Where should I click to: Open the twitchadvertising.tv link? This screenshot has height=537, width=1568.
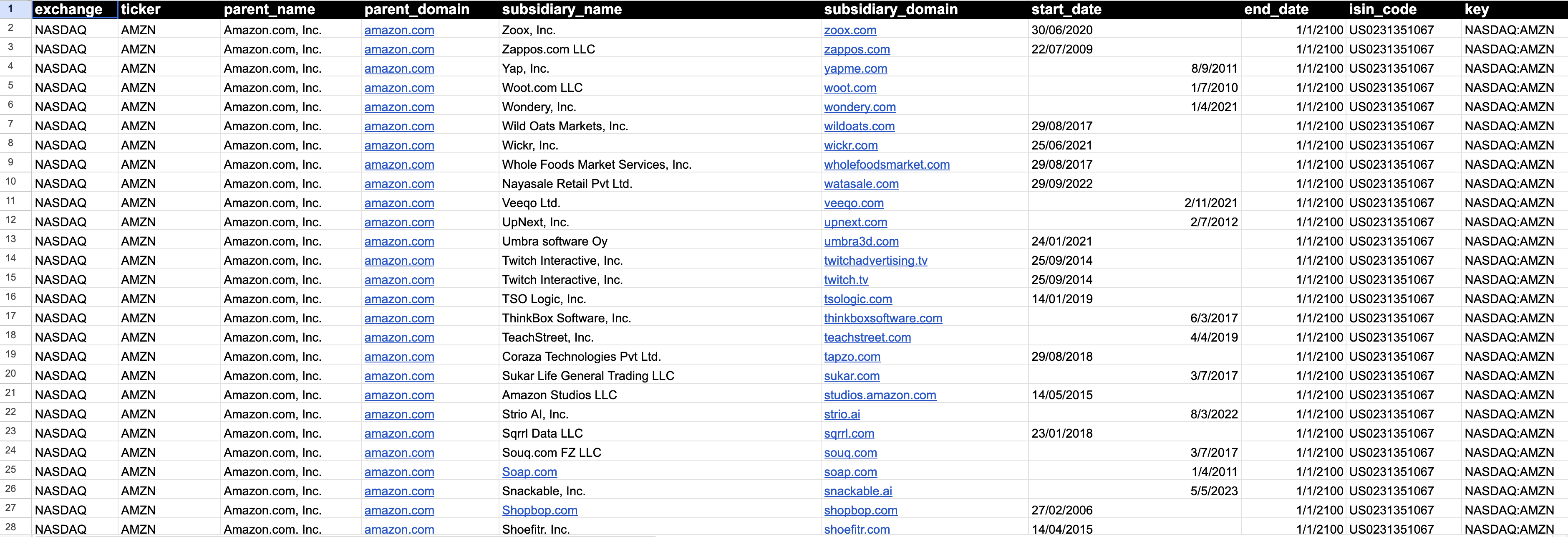tap(875, 261)
